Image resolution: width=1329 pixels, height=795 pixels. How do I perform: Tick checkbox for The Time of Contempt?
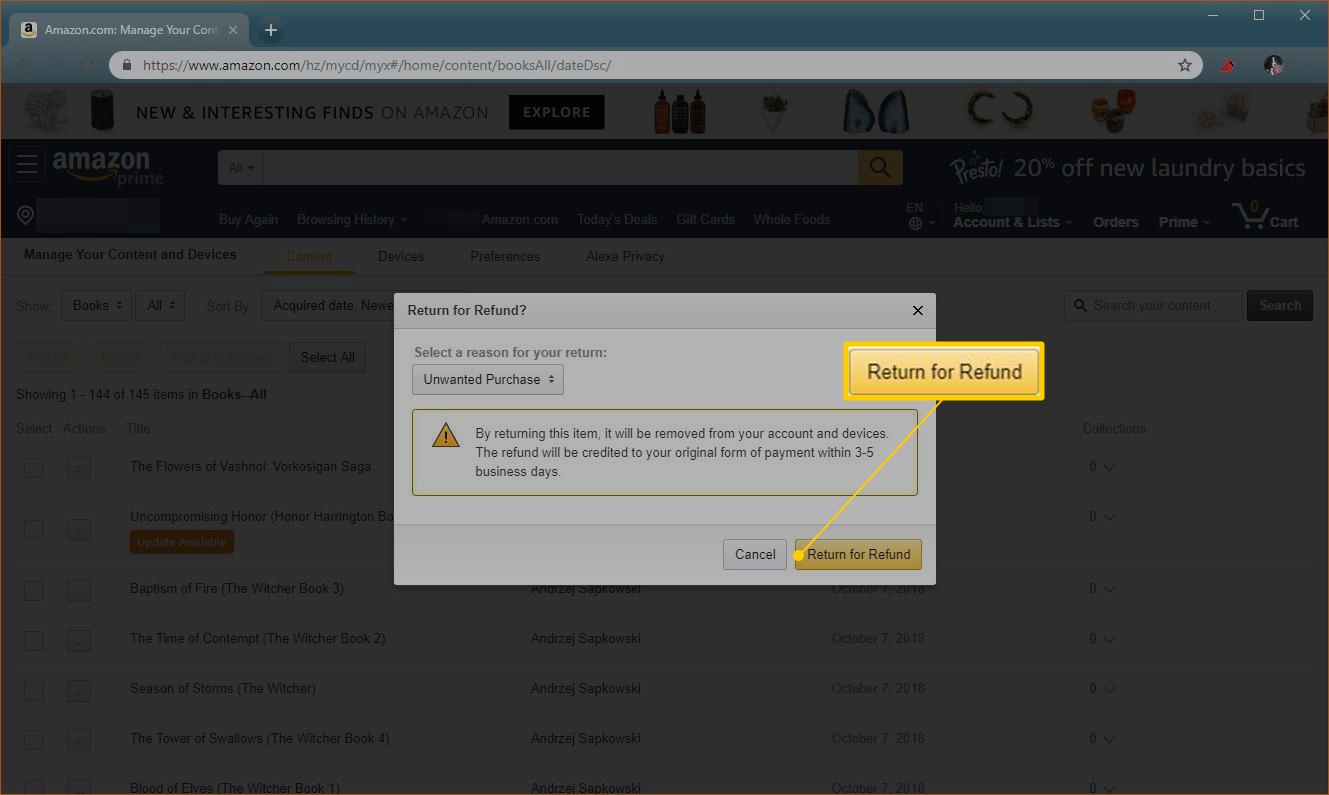34,640
